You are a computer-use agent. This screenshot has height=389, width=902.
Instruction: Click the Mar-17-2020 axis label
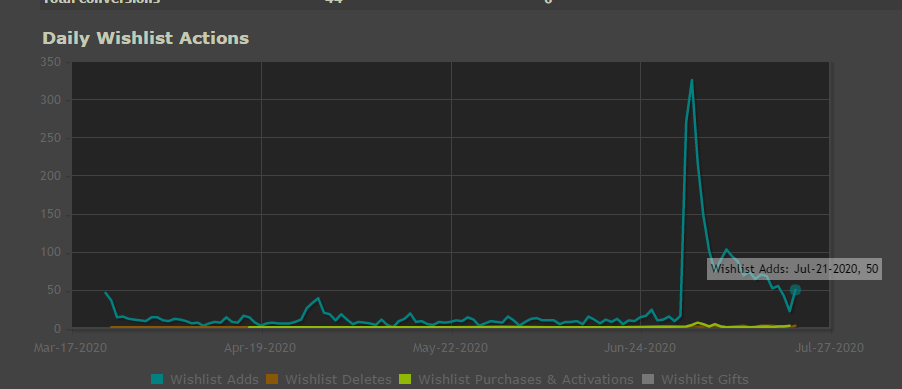(x=71, y=348)
